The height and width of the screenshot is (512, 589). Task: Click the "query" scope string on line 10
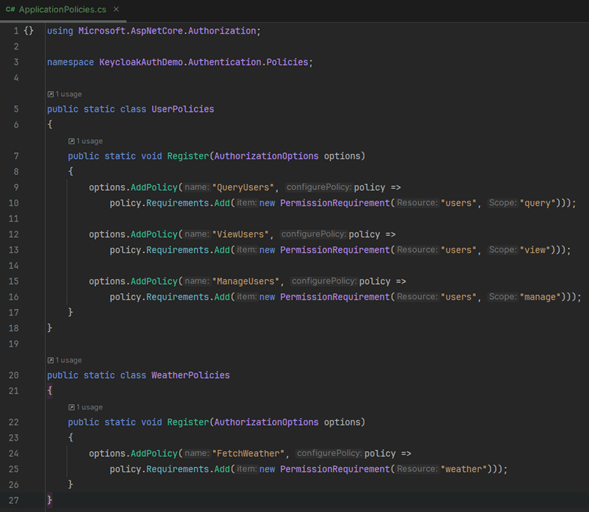[x=538, y=203]
